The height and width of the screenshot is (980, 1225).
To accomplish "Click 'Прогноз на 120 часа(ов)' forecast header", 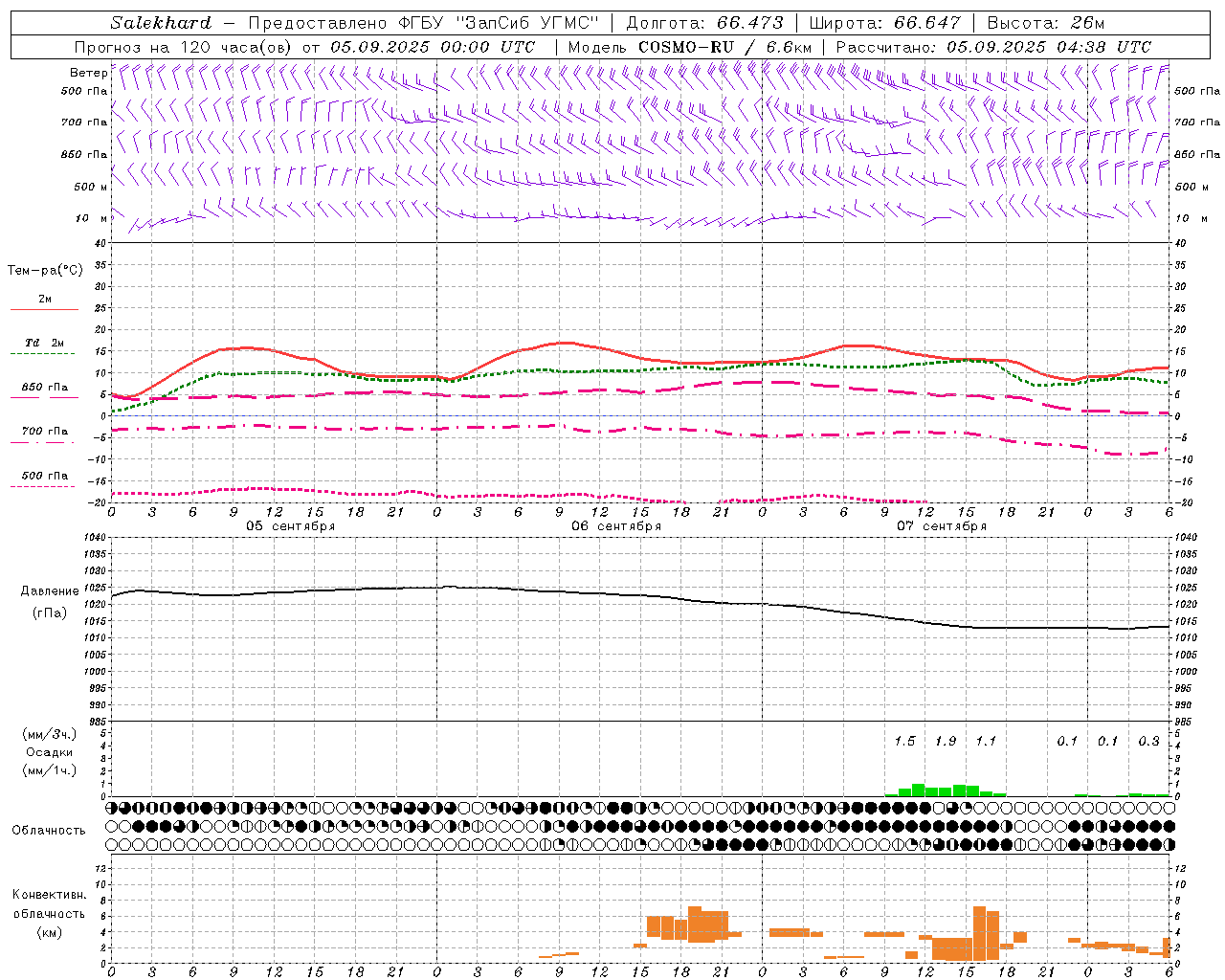I will 184,47.
